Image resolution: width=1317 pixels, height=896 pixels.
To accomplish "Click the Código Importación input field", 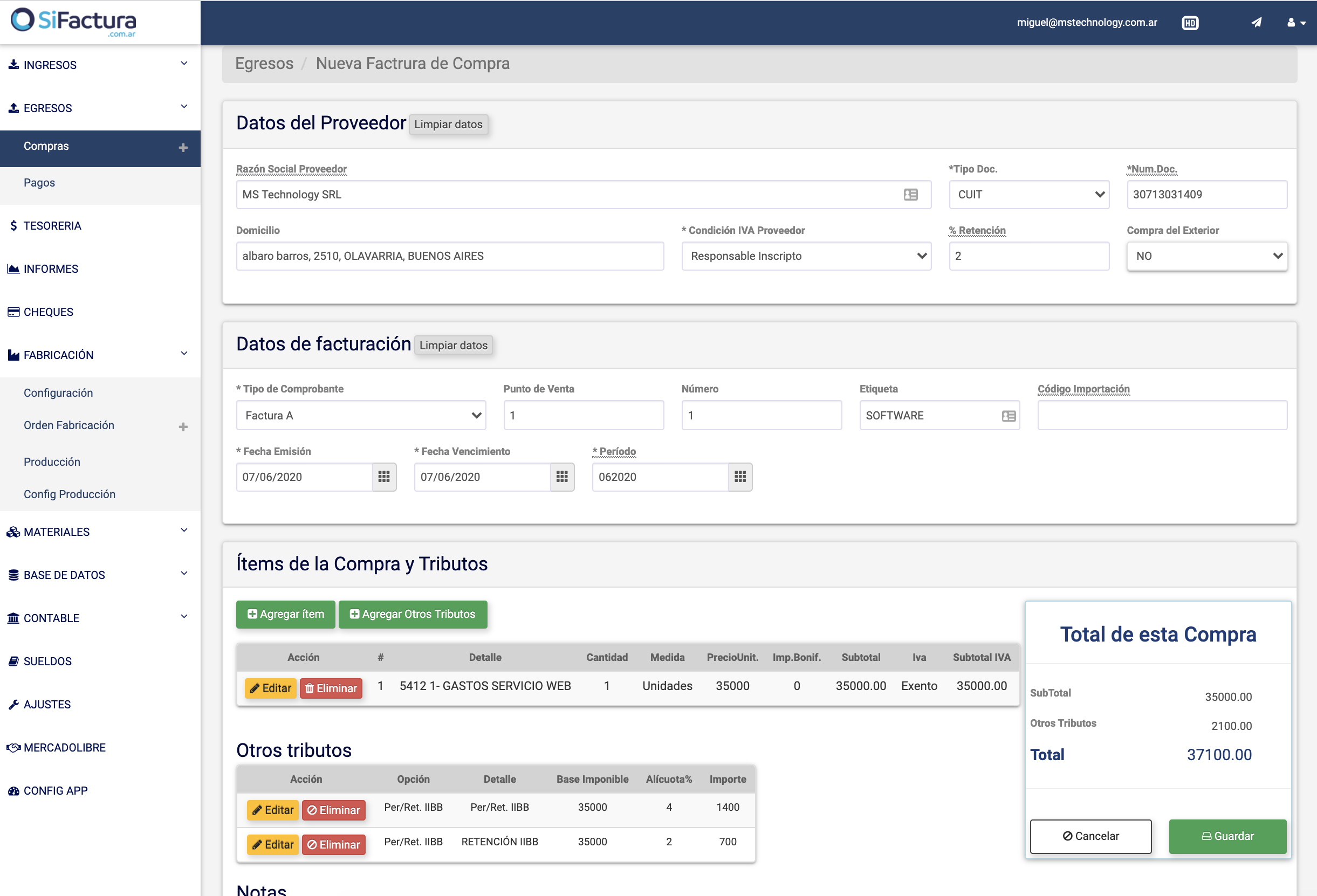I will coord(1162,416).
